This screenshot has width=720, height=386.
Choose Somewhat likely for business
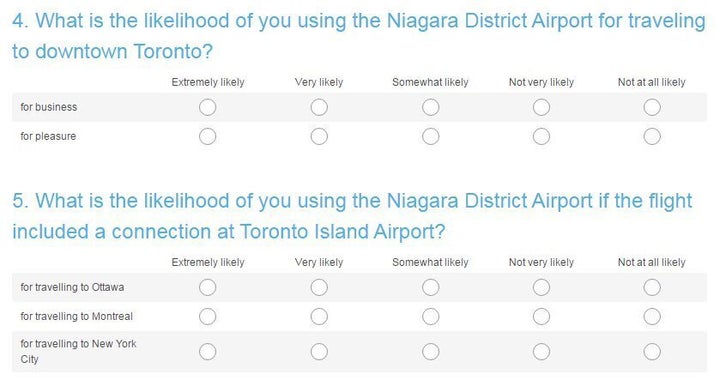tap(431, 107)
